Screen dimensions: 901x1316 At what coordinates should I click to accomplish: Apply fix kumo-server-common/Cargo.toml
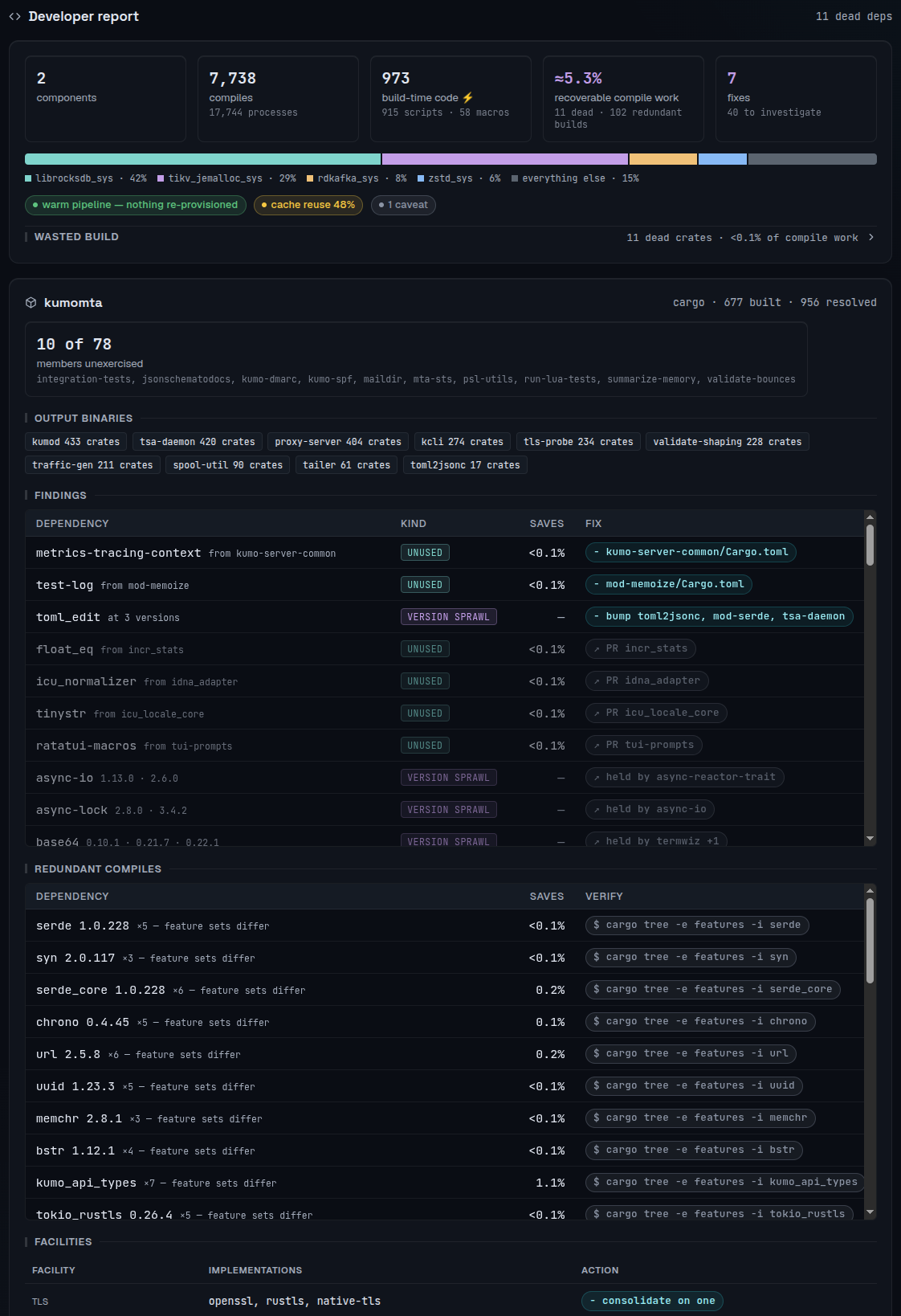pos(691,552)
